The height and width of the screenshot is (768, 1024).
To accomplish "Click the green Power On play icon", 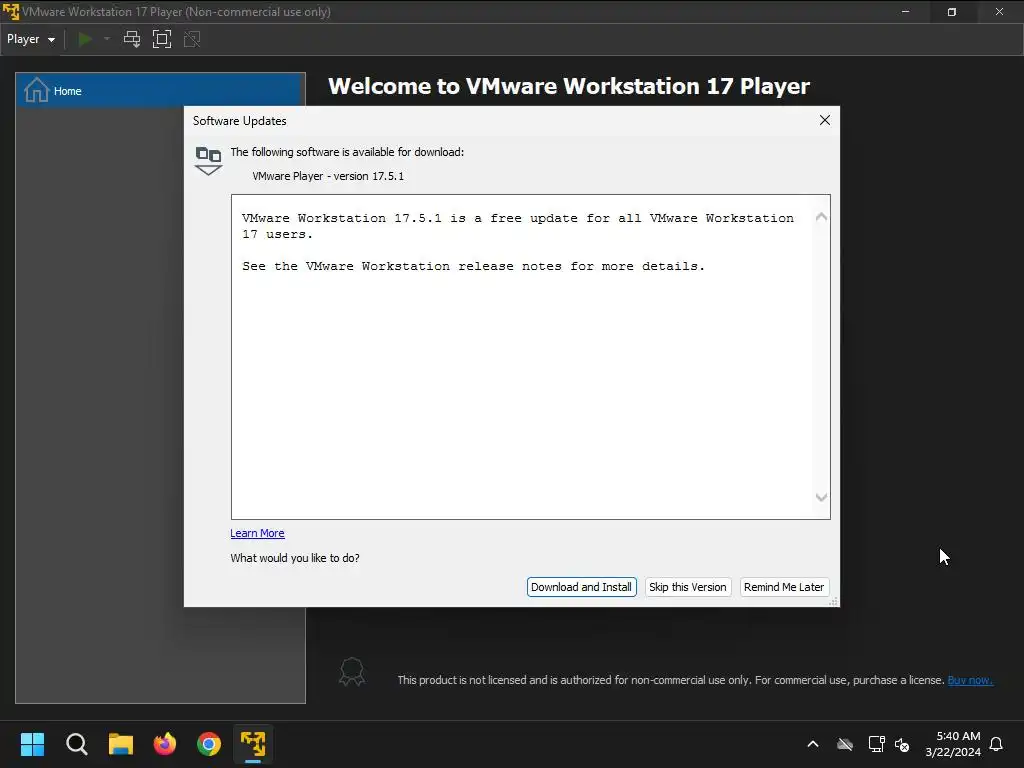I will pos(85,39).
